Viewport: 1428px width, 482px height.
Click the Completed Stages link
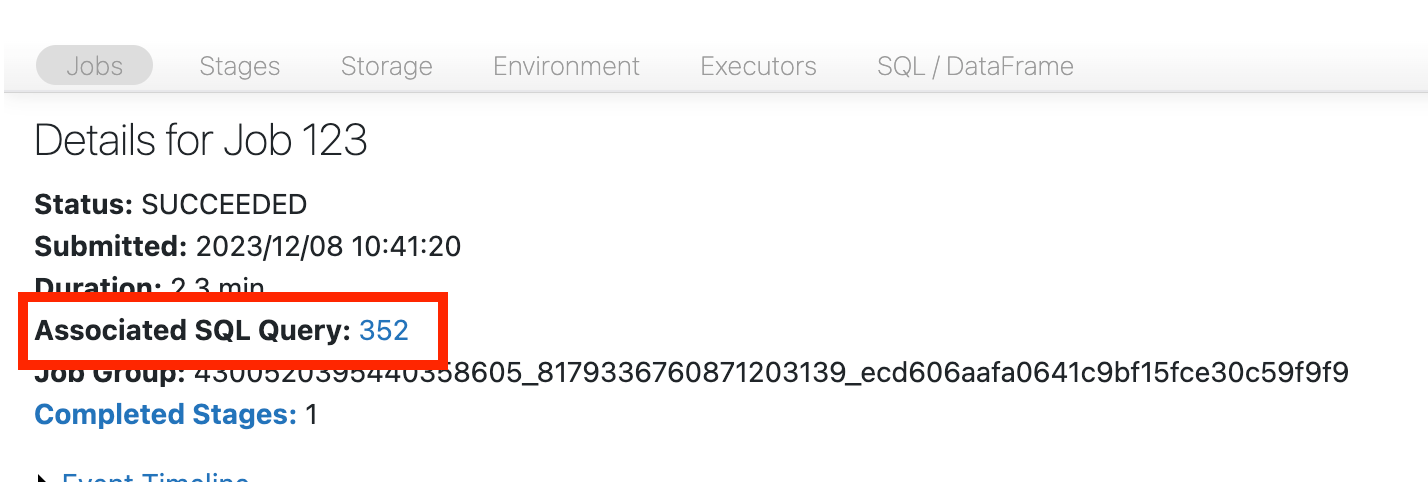click(165, 414)
